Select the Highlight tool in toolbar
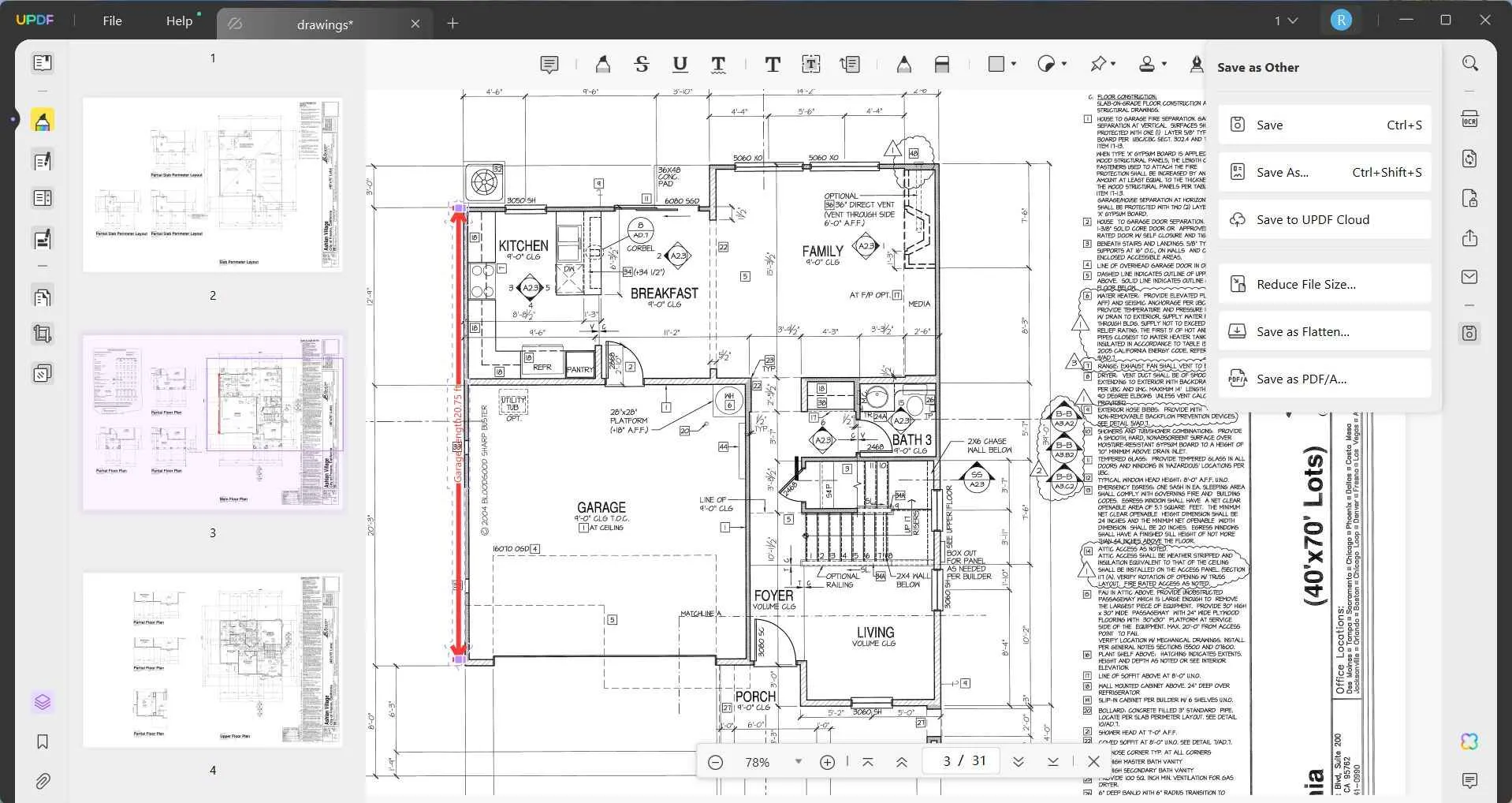The width and height of the screenshot is (1512, 803). [602, 65]
